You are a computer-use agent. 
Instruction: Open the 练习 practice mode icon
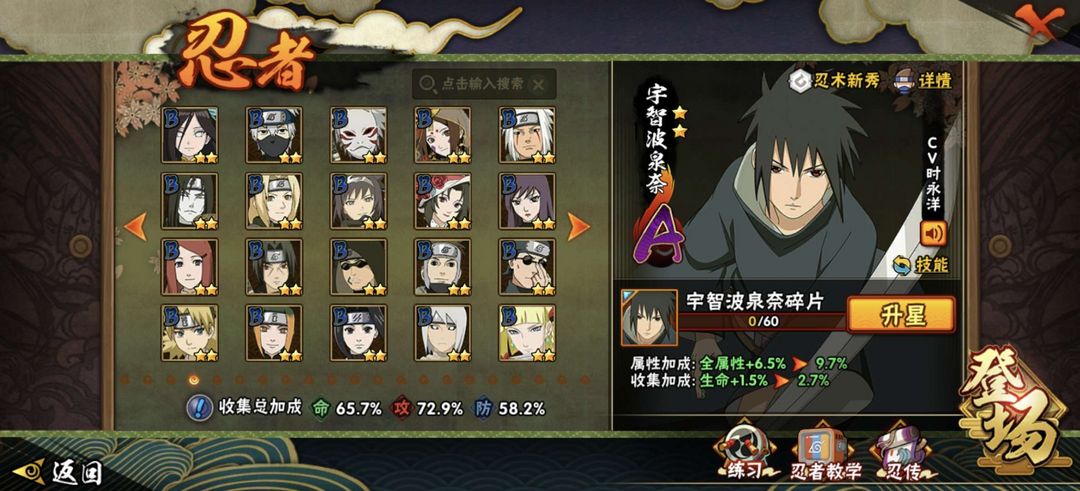[743, 450]
